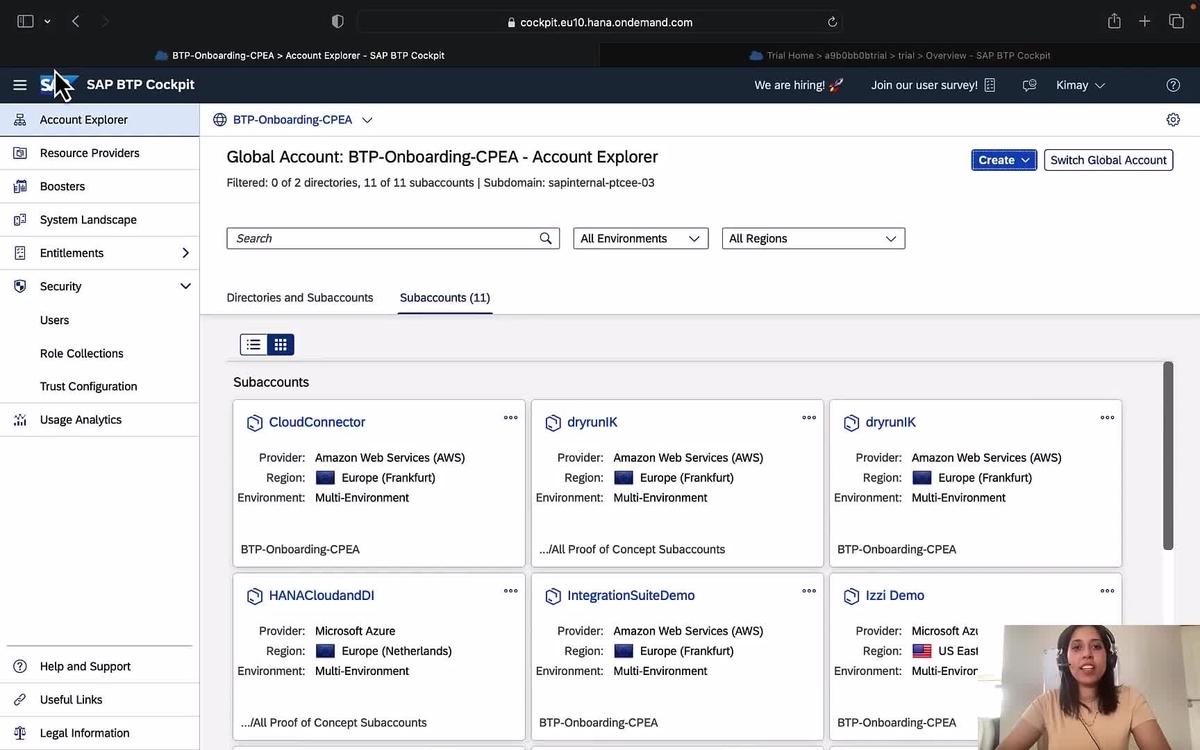This screenshot has width=1200, height=750.
Task: Open the feedback chat icon beside Kimay
Action: 1029,85
